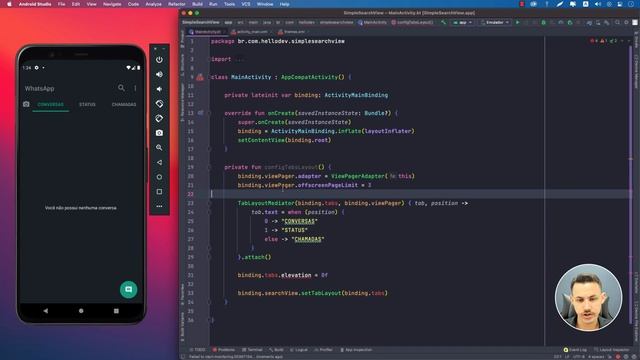The image size is (640, 360).
Task: Select the CHAMADAS tab in the app
Action: 124,104
